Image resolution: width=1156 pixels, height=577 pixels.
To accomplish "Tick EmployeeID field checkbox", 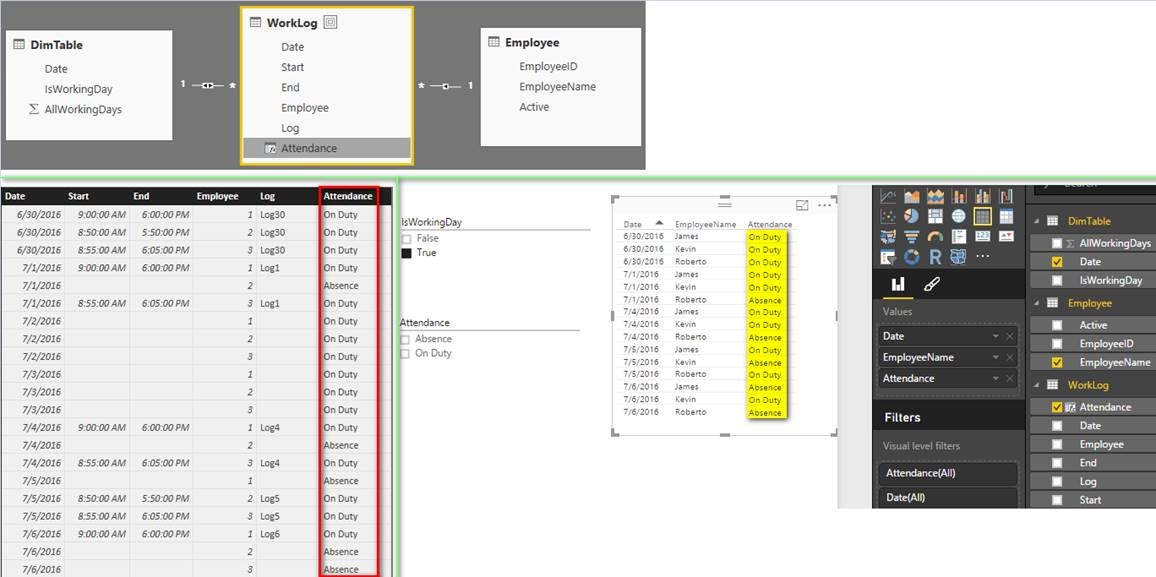I will click(1057, 343).
